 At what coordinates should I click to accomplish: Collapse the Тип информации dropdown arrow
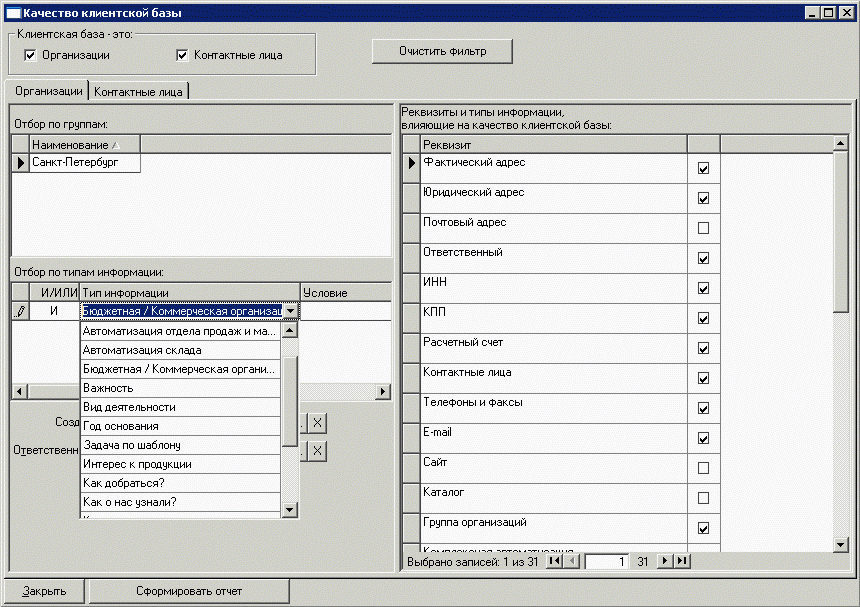point(291,311)
